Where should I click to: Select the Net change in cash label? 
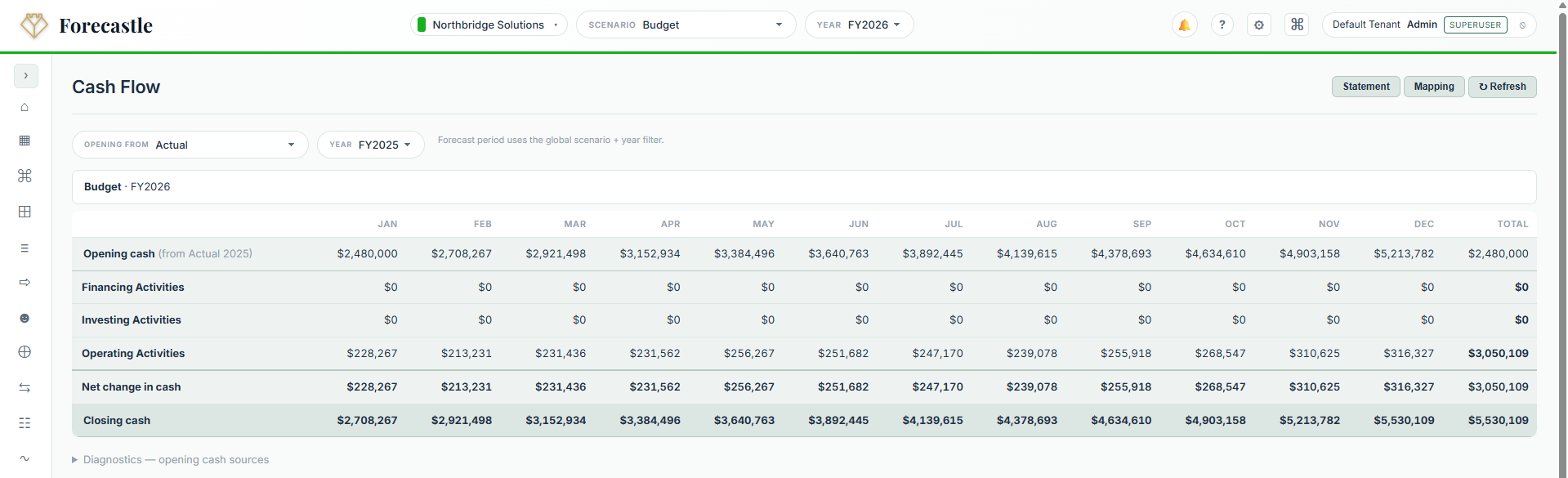(x=131, y=386)
